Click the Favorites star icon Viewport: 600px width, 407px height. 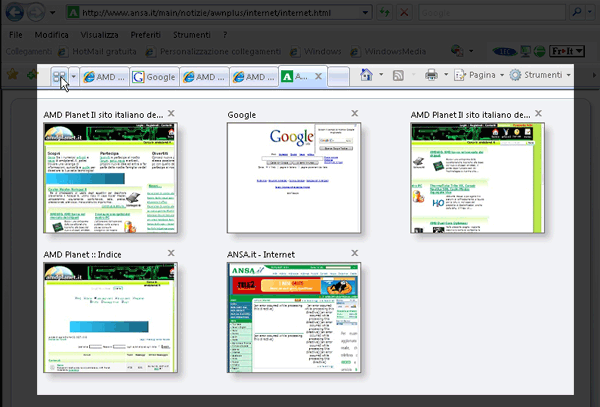click(x=13, y=74)
